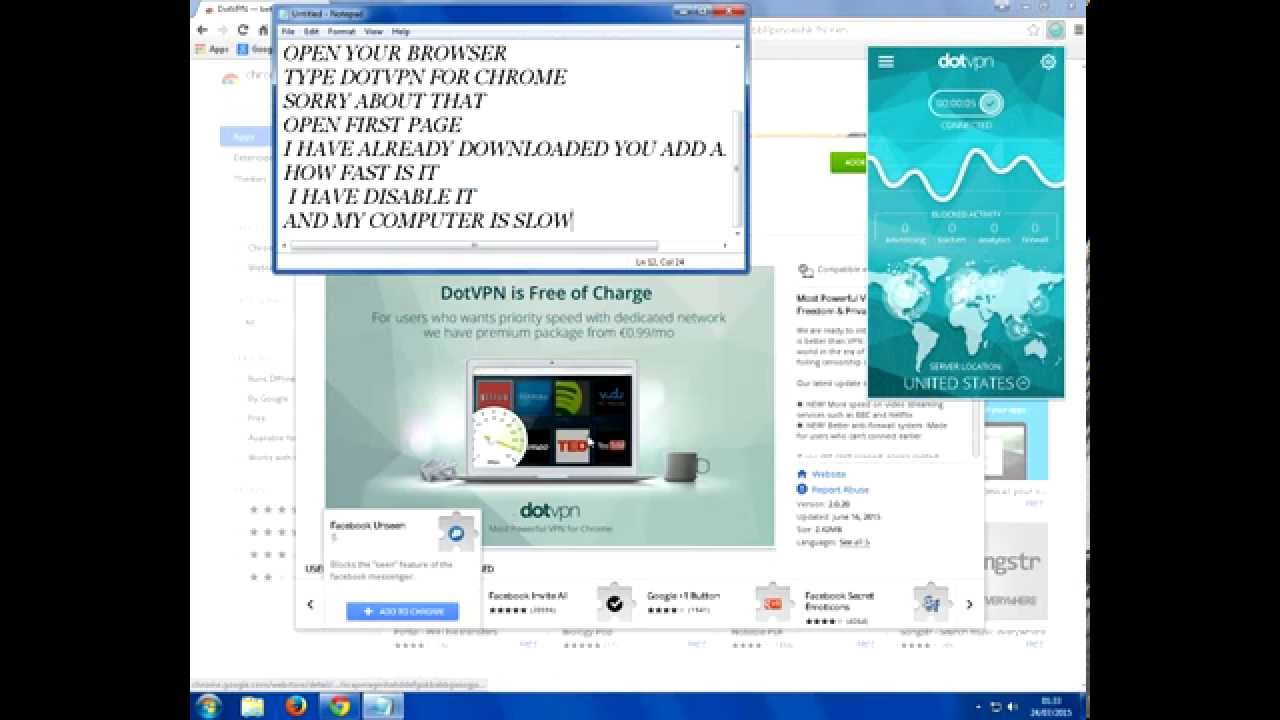Click the line 'HOW FAST IS IT'

click(x=361, y=173)
